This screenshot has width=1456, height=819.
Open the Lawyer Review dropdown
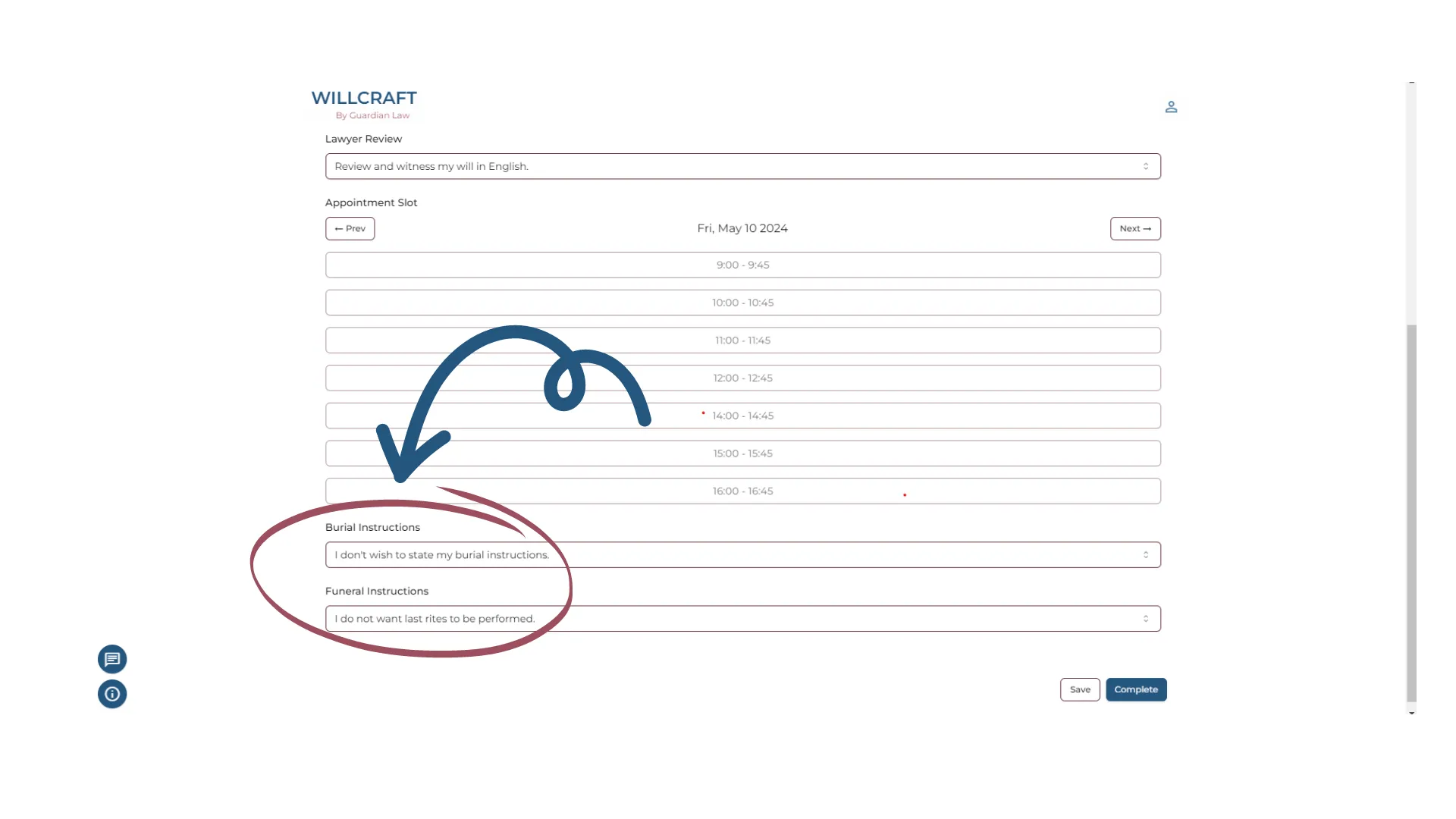pyautogui.click(x=743, y=166)
